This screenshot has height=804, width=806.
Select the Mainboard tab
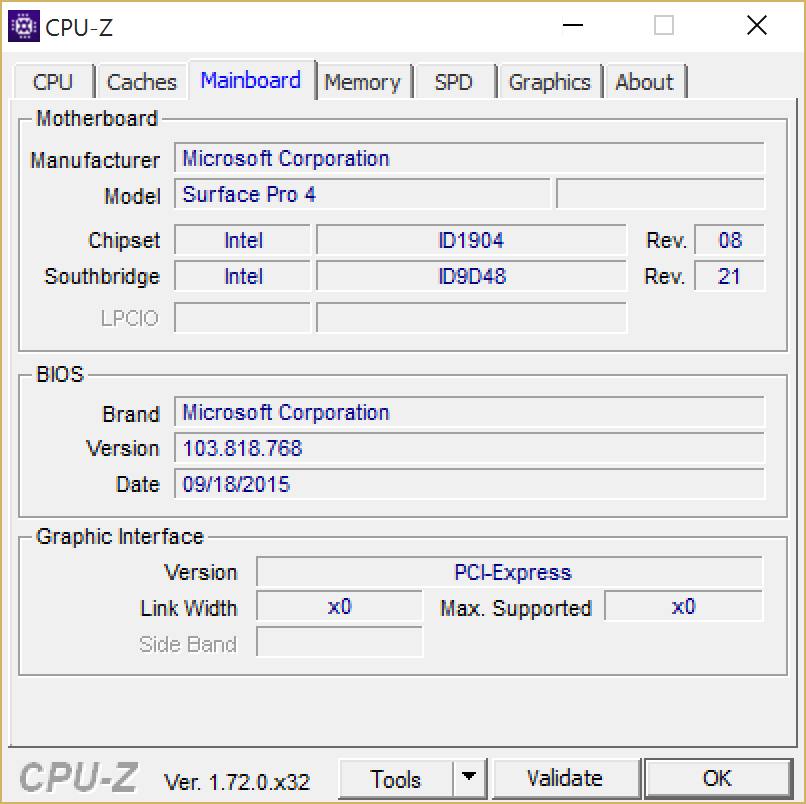point(251,80)
